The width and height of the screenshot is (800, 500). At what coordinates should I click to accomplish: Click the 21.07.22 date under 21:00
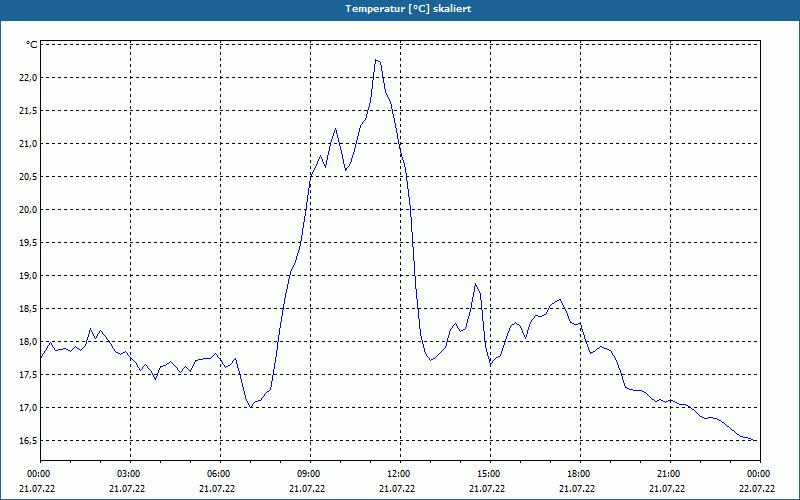(x=667, y=489)
